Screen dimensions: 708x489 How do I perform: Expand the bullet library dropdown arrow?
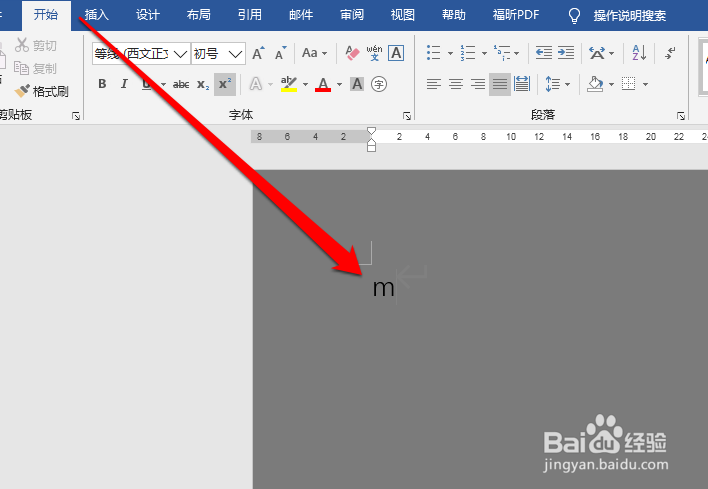[450, 53]
